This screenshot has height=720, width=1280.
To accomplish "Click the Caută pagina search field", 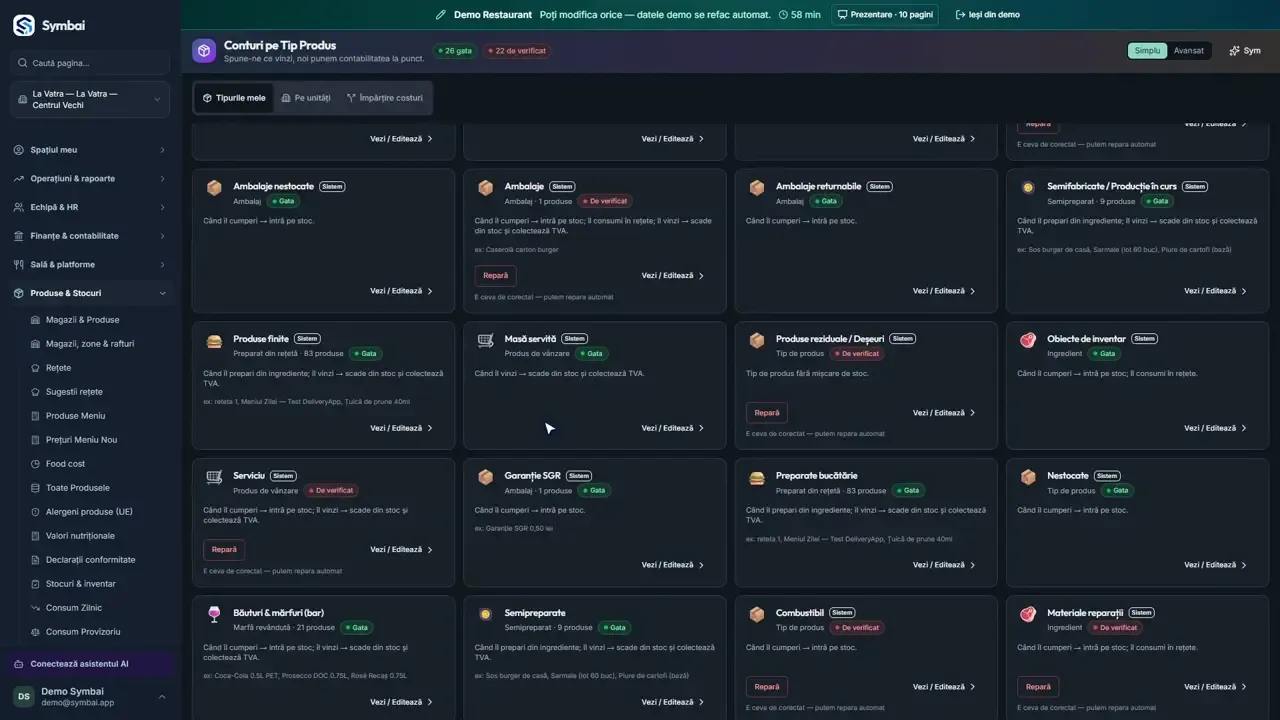I will (x=90, y=63).
